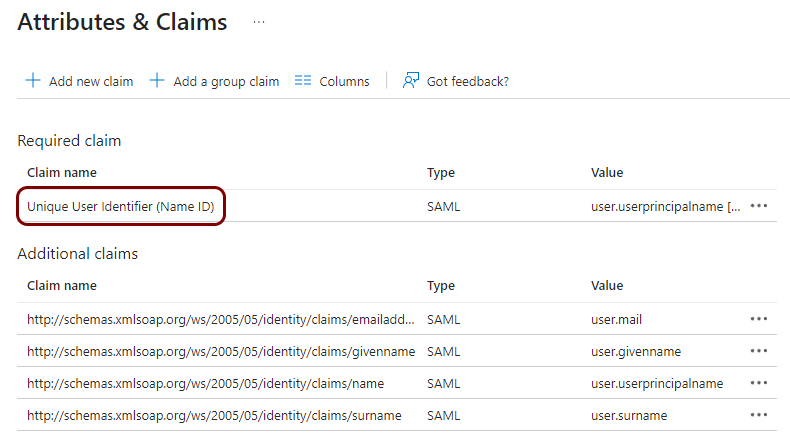790x448 pixels.
Task: Open the ellipsis menu next to the page title
Action: [x=259, y=22]
